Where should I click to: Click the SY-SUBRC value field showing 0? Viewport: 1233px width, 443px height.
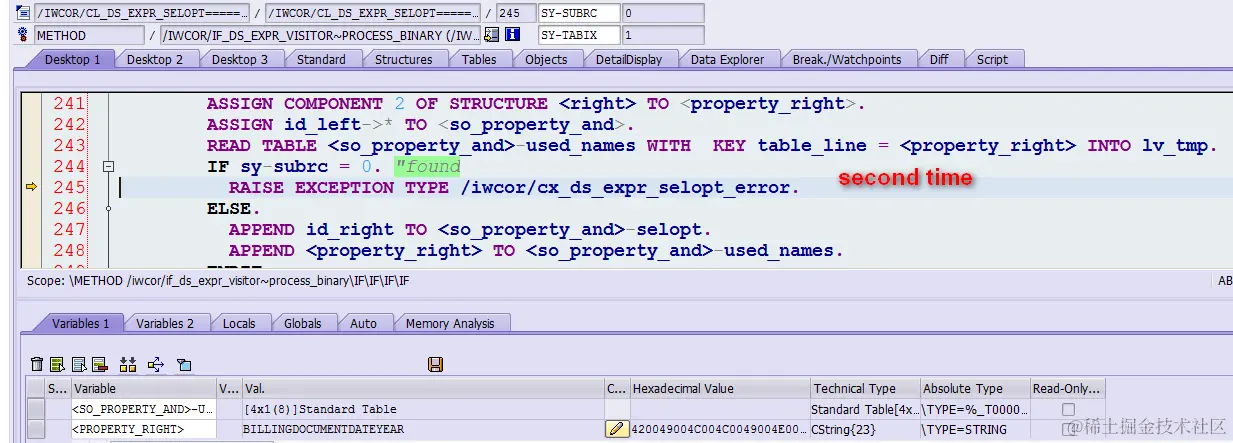point(662,13)
